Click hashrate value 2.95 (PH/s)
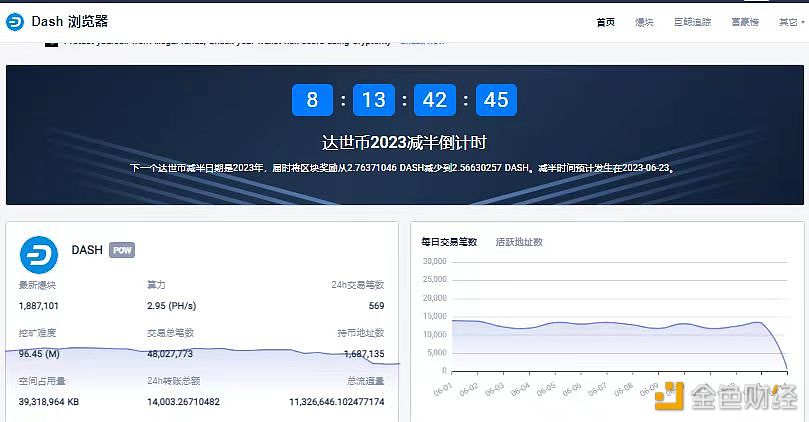Viewport: 809px width, 422px height. pyautogui.click(x=172, y=306)
